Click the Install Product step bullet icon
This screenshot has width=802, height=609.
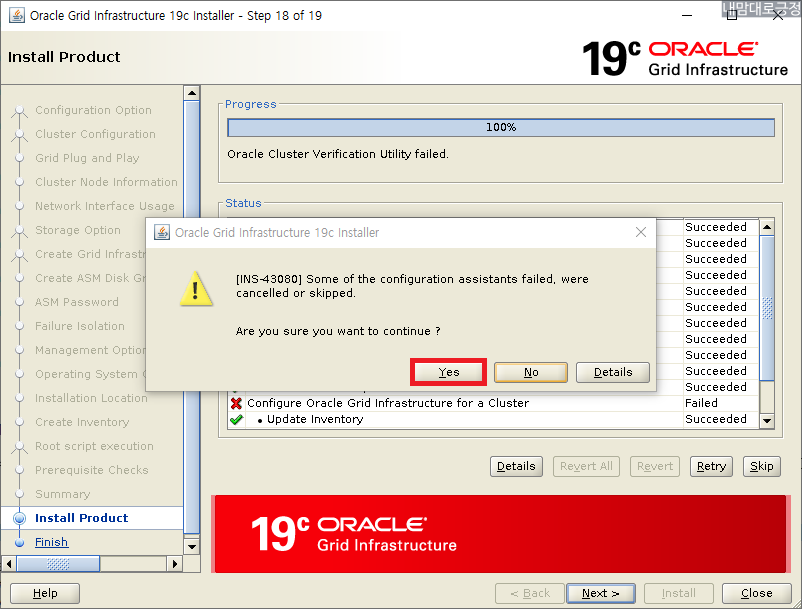coord(19,518)
